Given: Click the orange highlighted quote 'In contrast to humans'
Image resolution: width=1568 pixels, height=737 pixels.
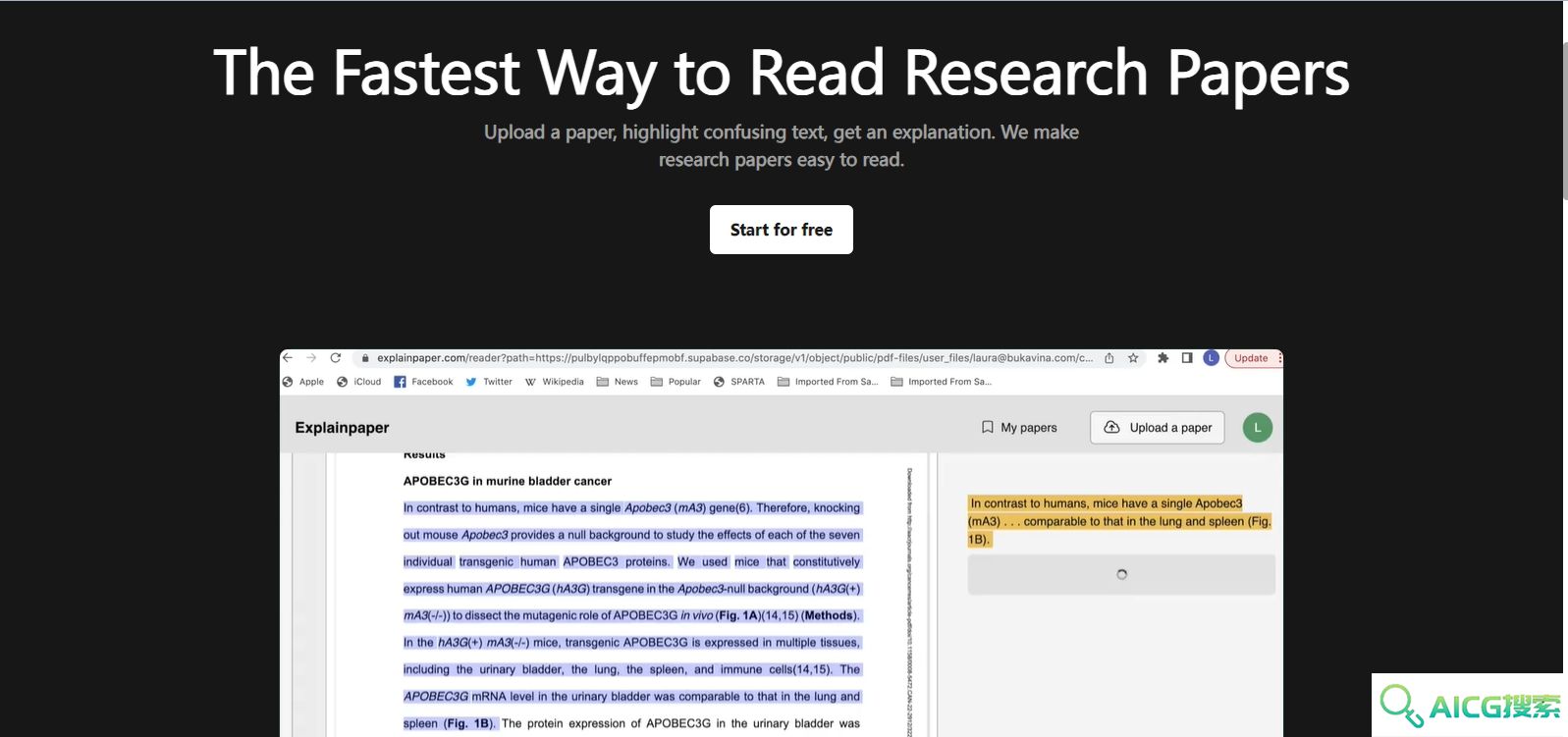Looking at the screenshot, I should [x=1119, y=521].
